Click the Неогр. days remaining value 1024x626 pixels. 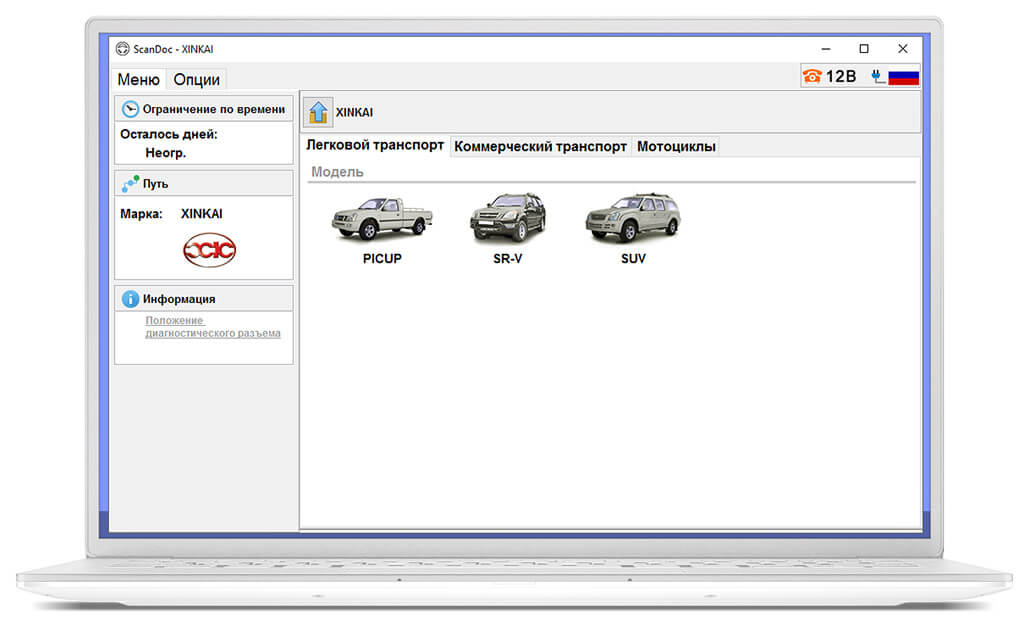point(165,153)
